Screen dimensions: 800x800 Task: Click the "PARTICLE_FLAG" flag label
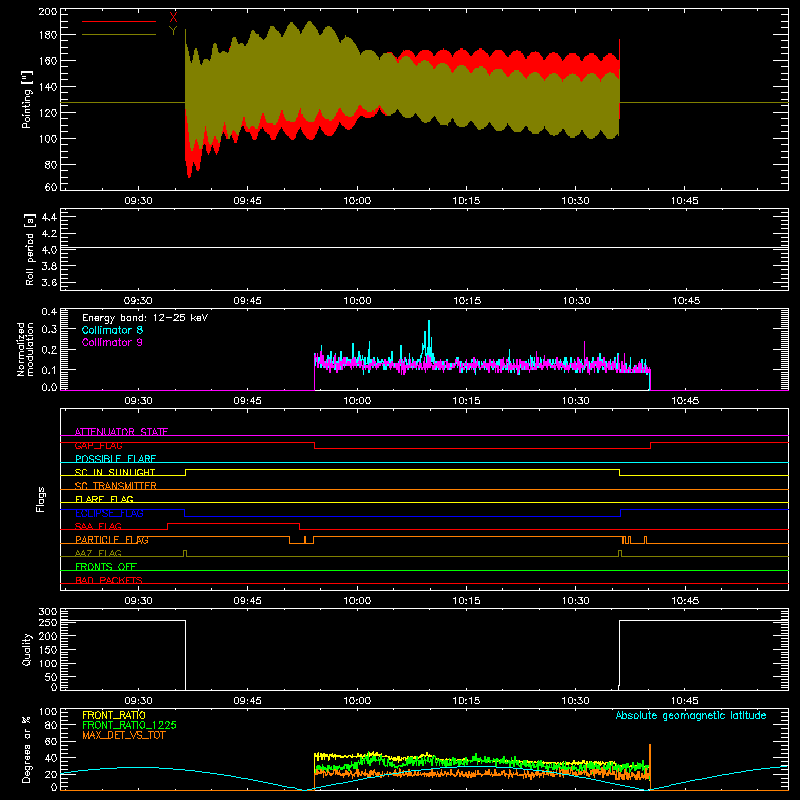pos(112,539)
